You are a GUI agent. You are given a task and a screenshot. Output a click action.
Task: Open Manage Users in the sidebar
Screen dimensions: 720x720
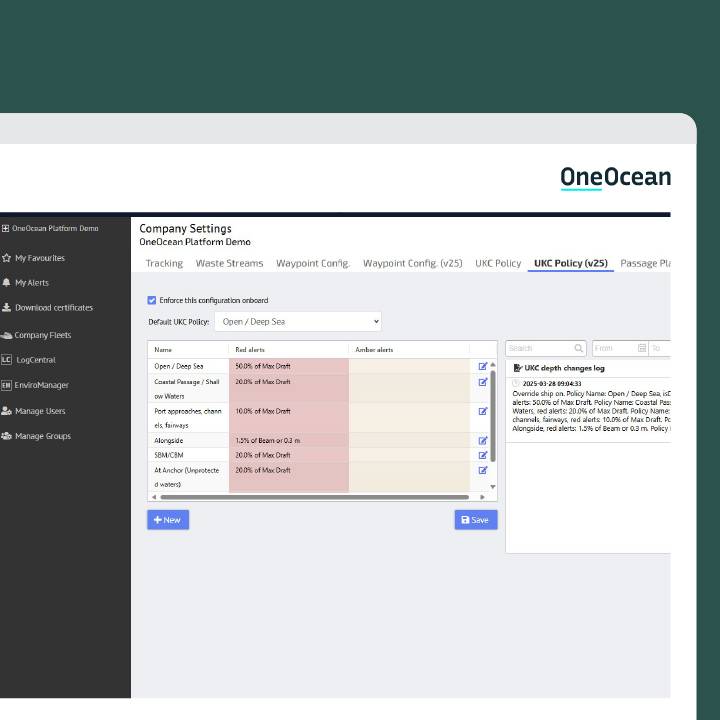point(39,411)
